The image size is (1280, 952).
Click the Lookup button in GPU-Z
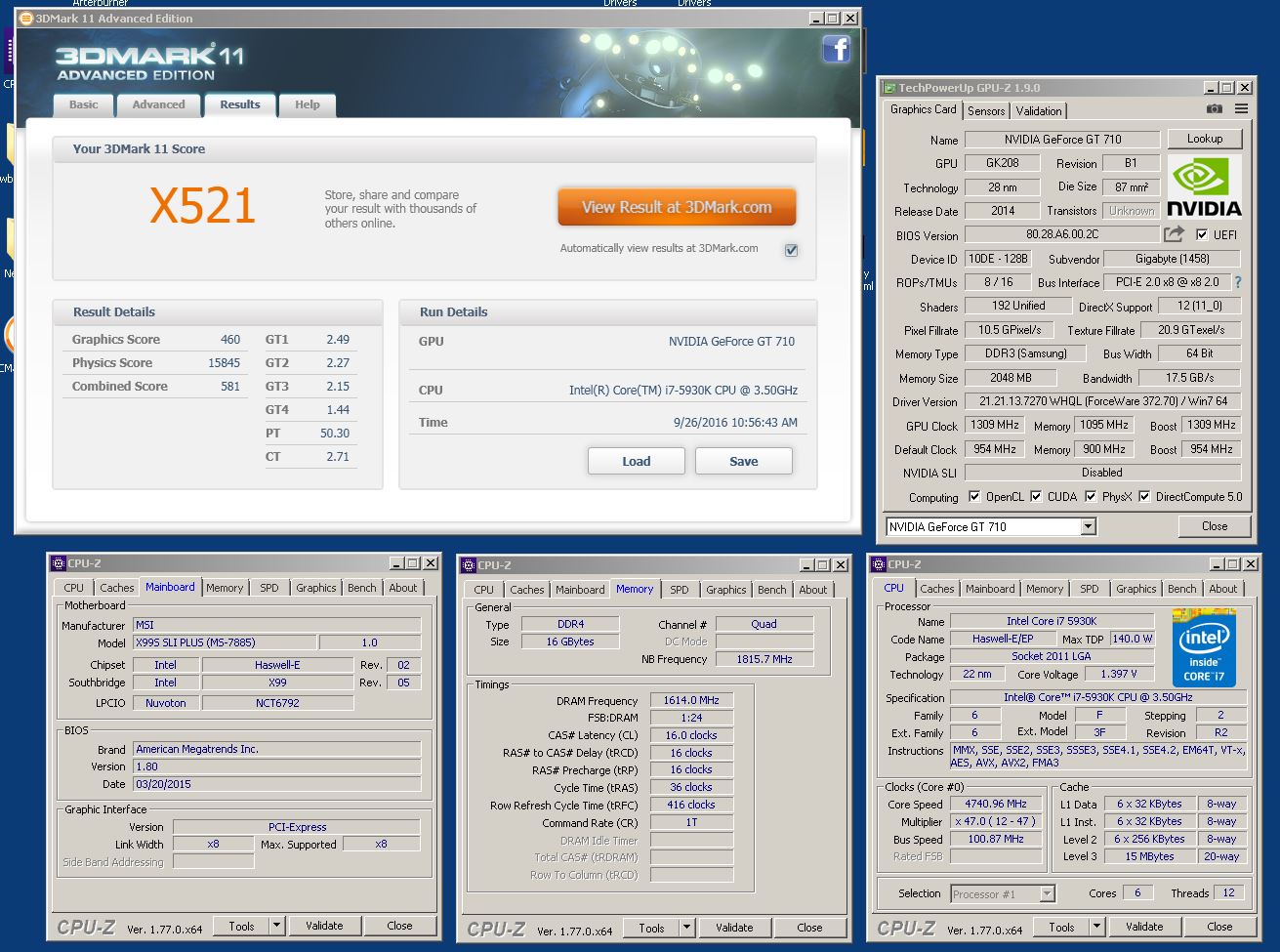(x=1205, y=139)
